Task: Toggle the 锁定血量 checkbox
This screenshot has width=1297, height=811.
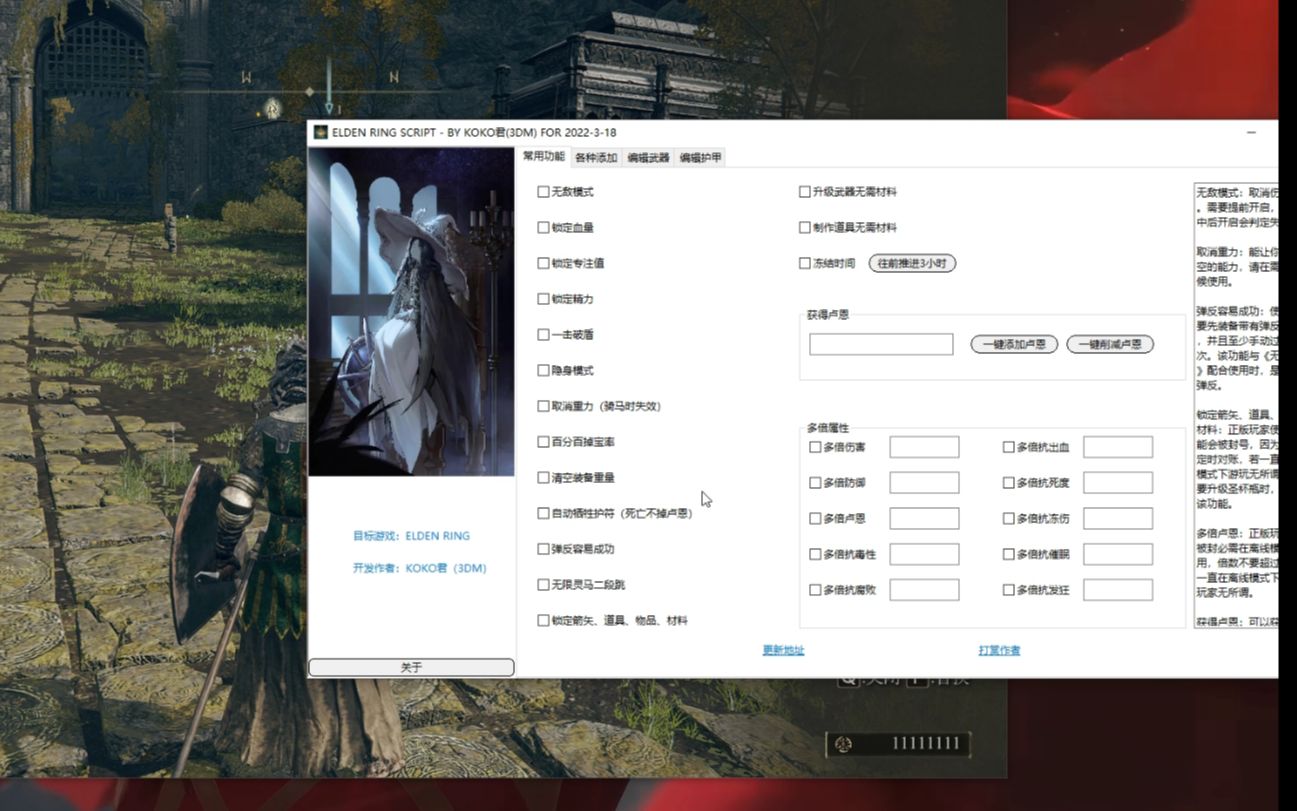Action: (x=543, y=228)
